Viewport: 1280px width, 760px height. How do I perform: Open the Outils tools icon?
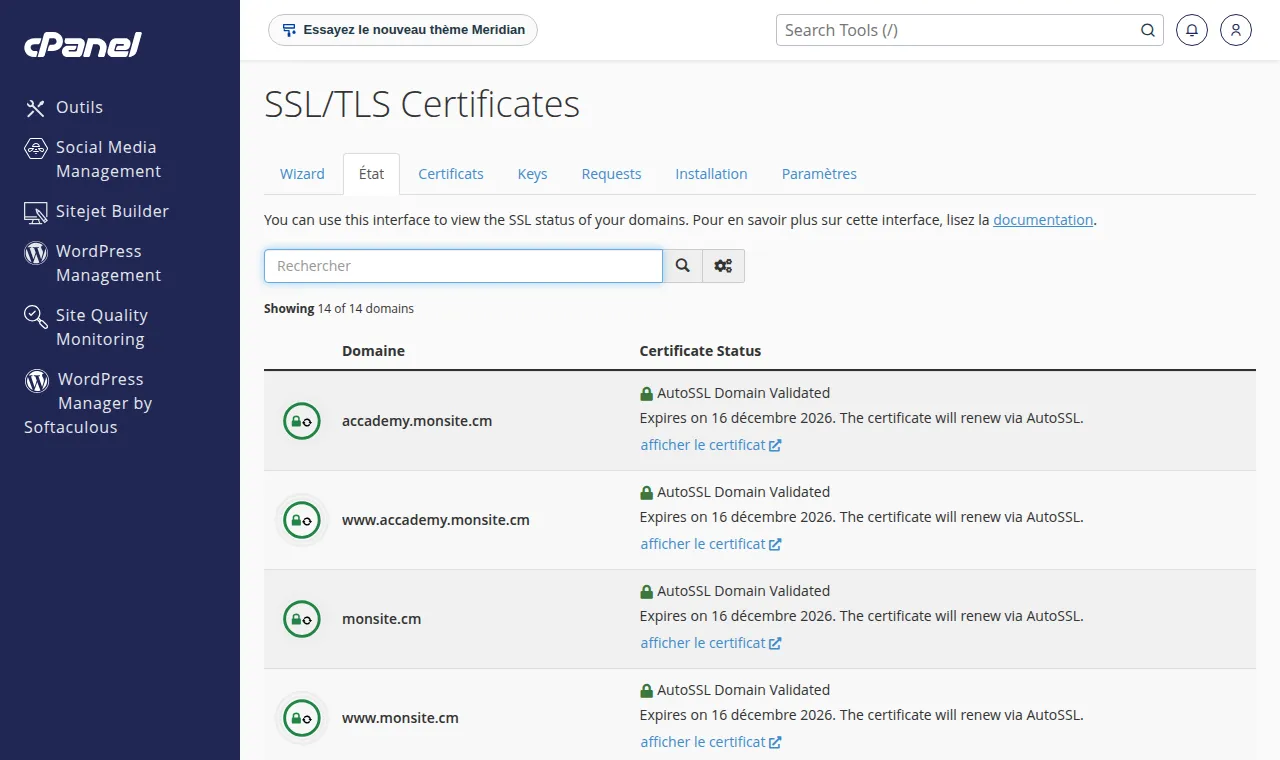tap(36, 108)
